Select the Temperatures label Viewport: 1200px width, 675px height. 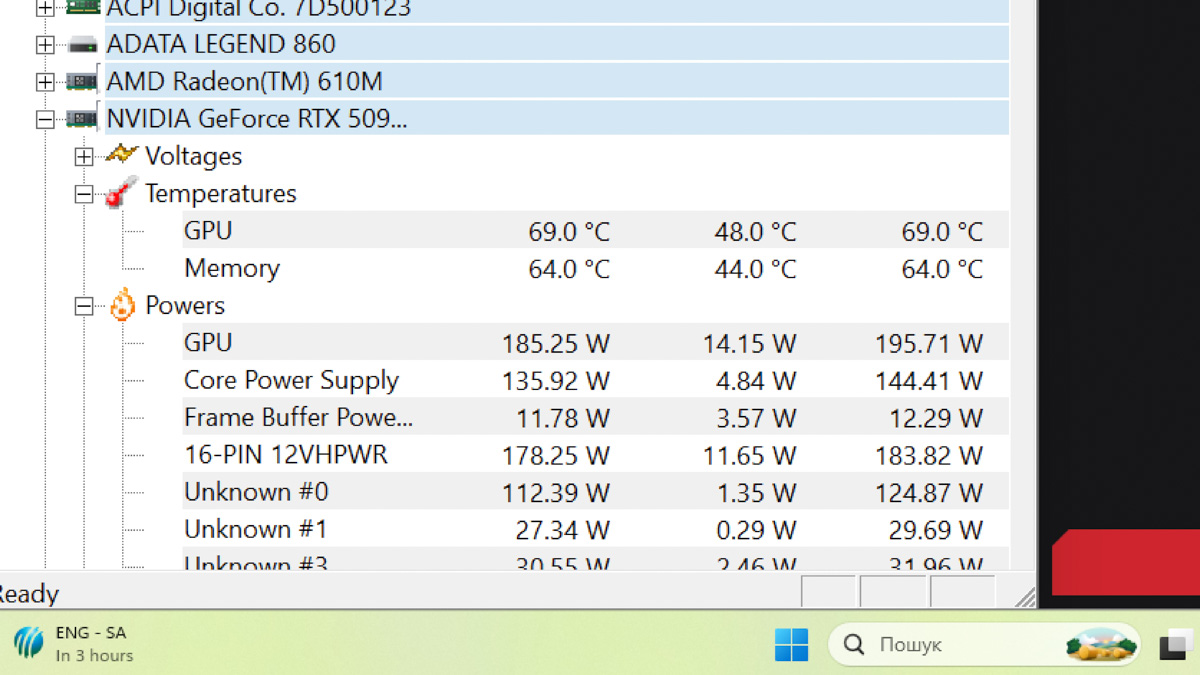(221, 193)
